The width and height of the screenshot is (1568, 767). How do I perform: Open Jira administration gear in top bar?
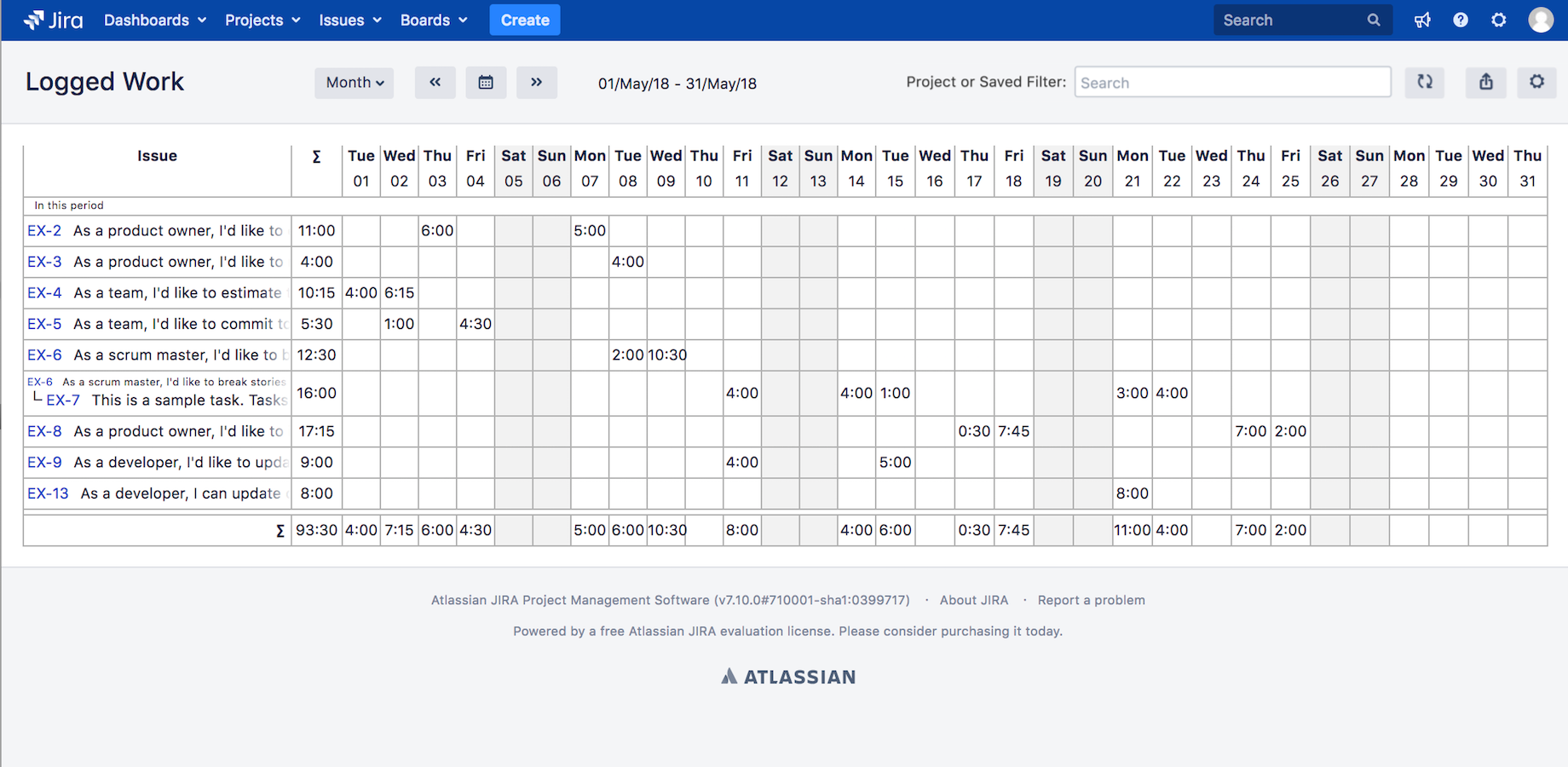[1499, 20]
